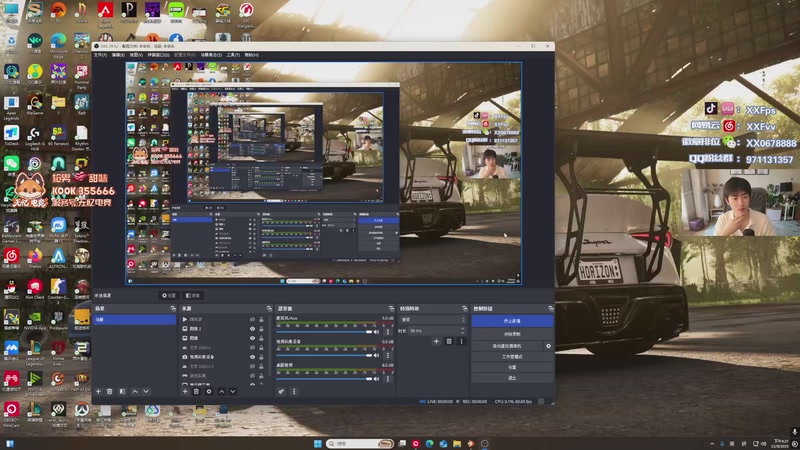800x450 pixels.
Task: Click the 退出 button
Action: tap(512, 378)
